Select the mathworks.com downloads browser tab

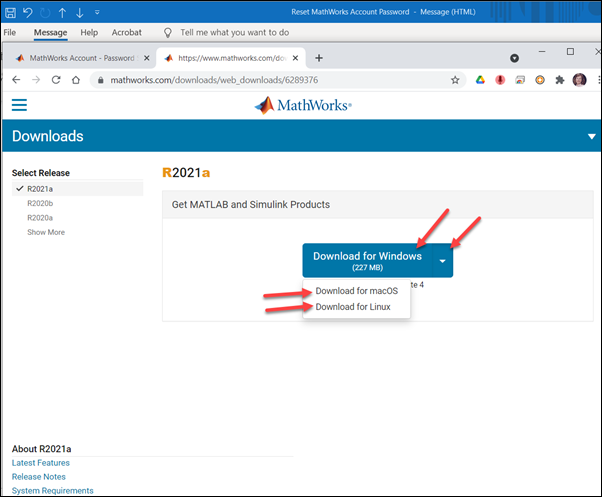click(230, 58)
